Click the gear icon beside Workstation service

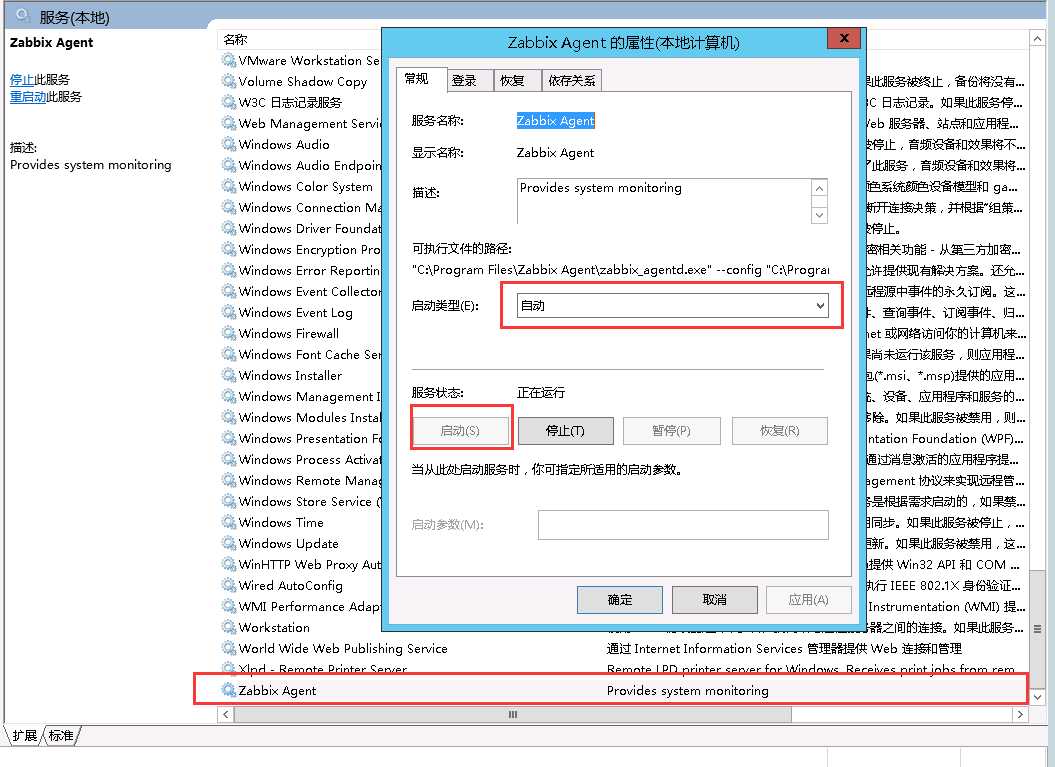tap(229, 627)
